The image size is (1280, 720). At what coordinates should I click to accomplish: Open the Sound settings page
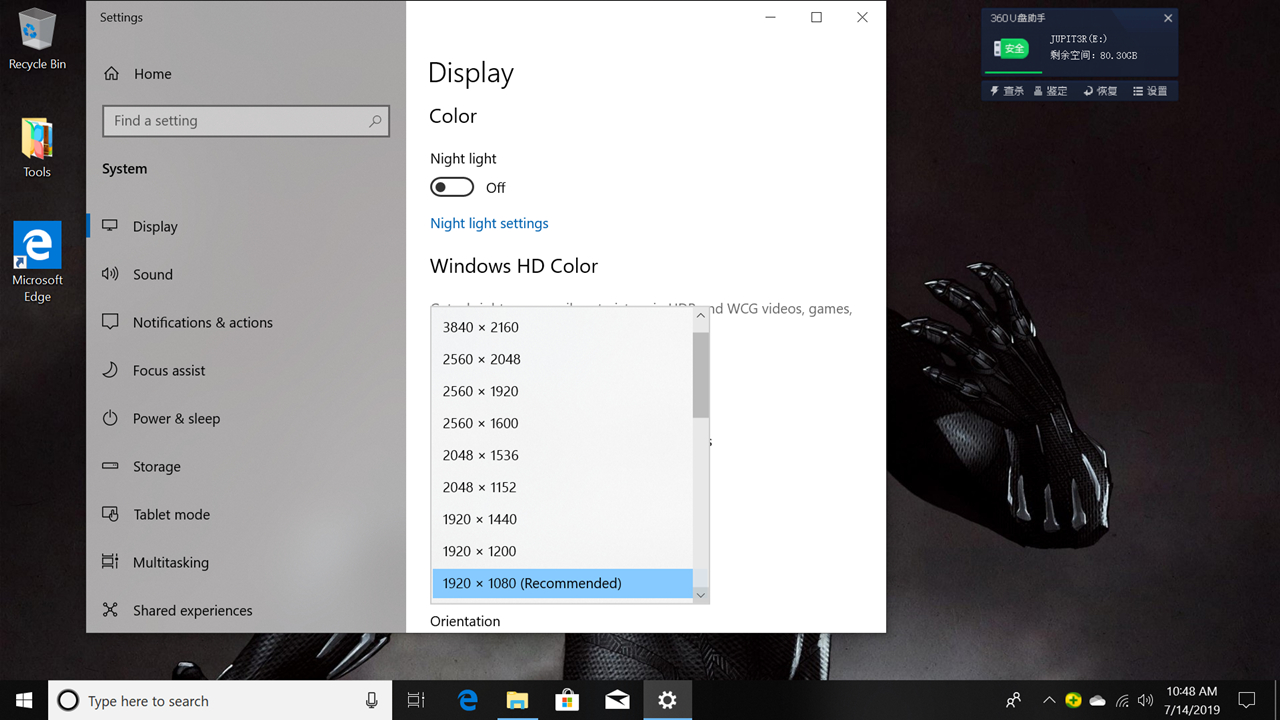click(152, 275)
